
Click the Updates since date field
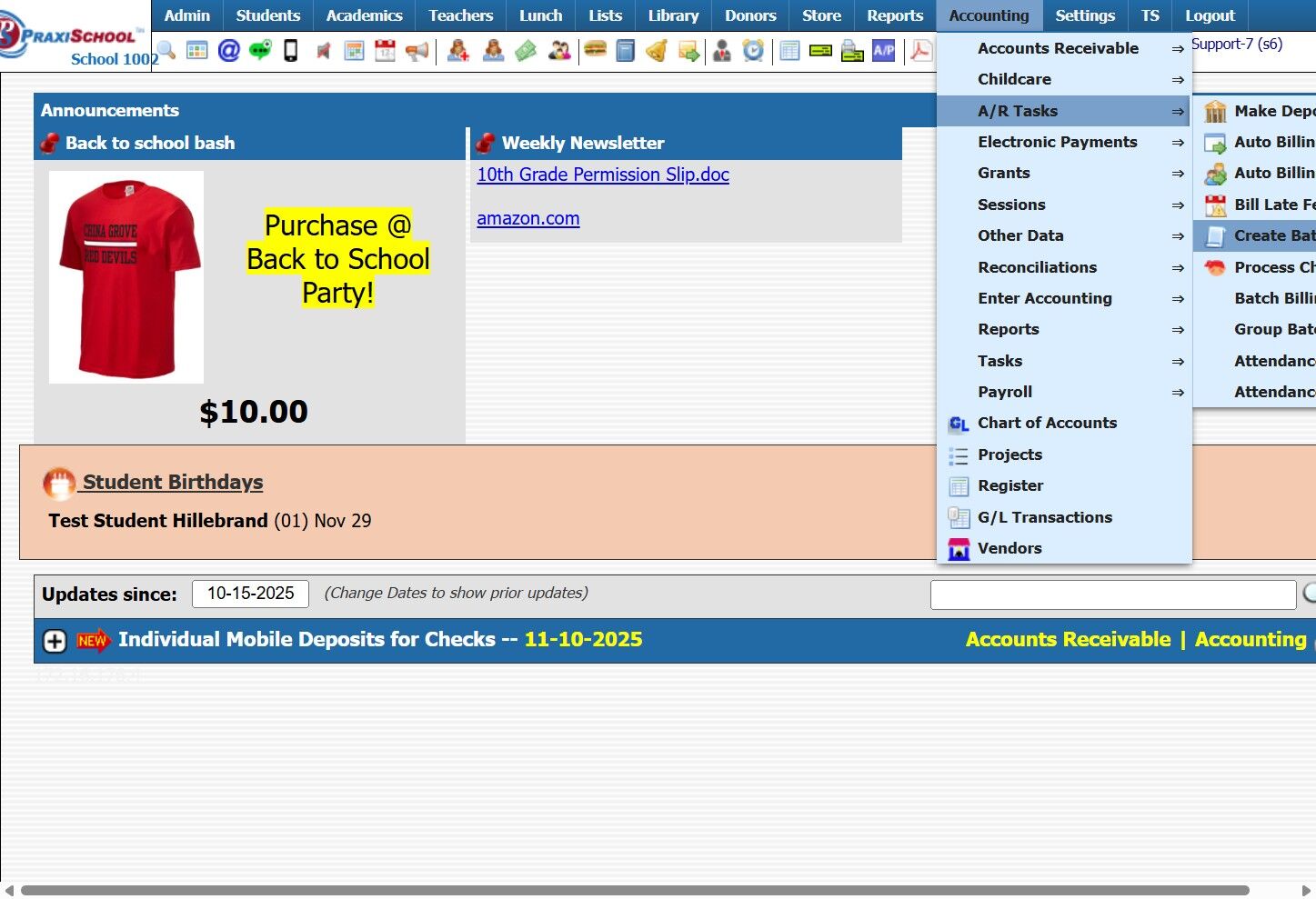click(x=250, y=594)
